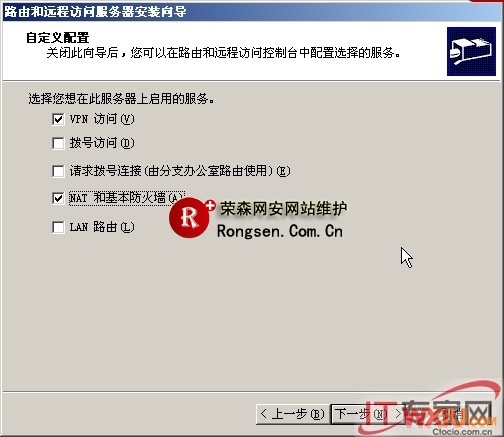Select the 拨号访问(D) text label
504x437 pixels.
[x=102, y=143]
